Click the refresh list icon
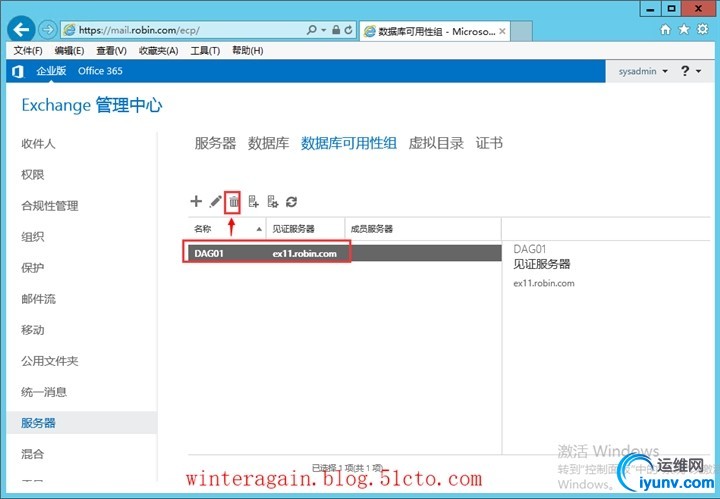The width and height of the screenshot is (720, 499). (x=292, y=201)
